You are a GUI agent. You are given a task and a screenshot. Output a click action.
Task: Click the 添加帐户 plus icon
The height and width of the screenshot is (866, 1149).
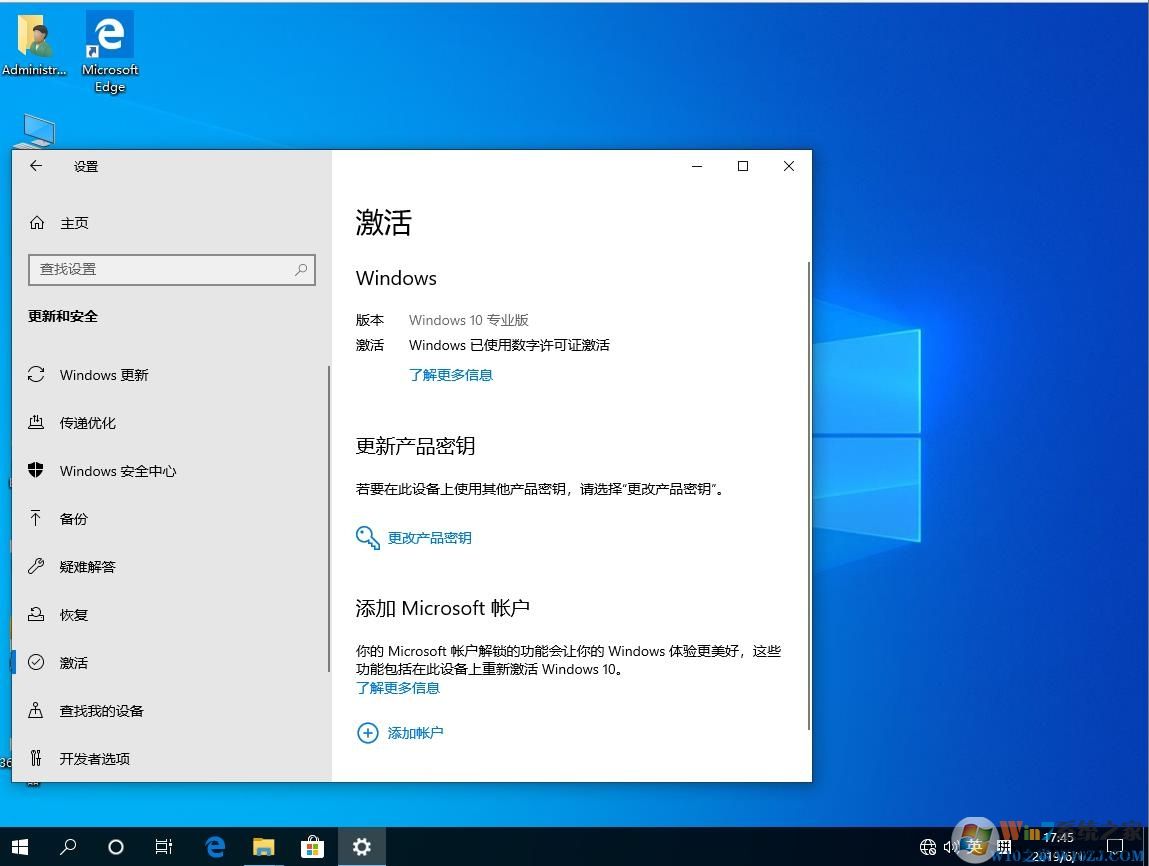368,733
